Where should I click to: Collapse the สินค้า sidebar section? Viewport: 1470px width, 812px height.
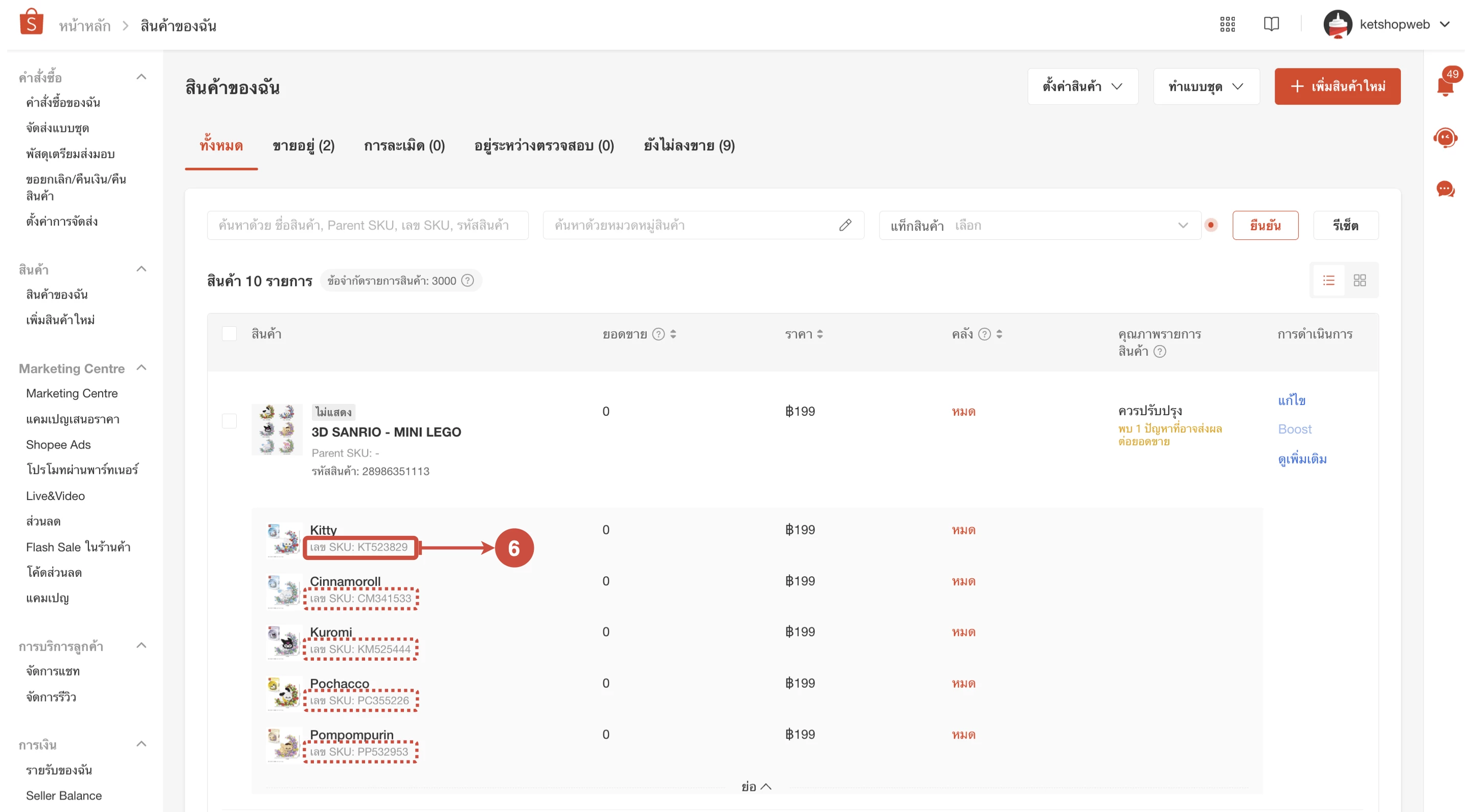point(142,269)
